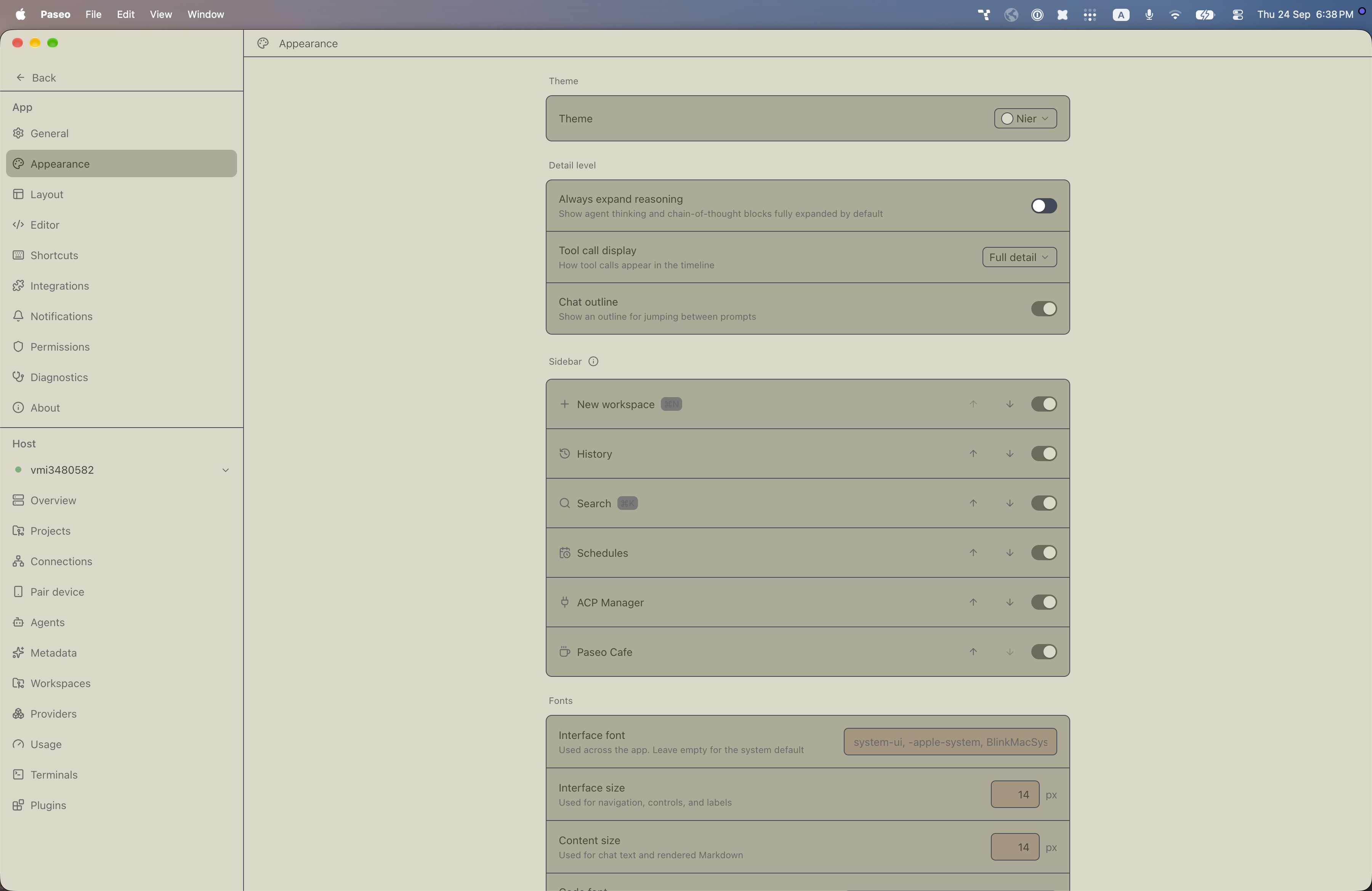Image resolution: width=1372 pixels, height=891 pixels.
Task: Open the Window menu
Action: 206,14
